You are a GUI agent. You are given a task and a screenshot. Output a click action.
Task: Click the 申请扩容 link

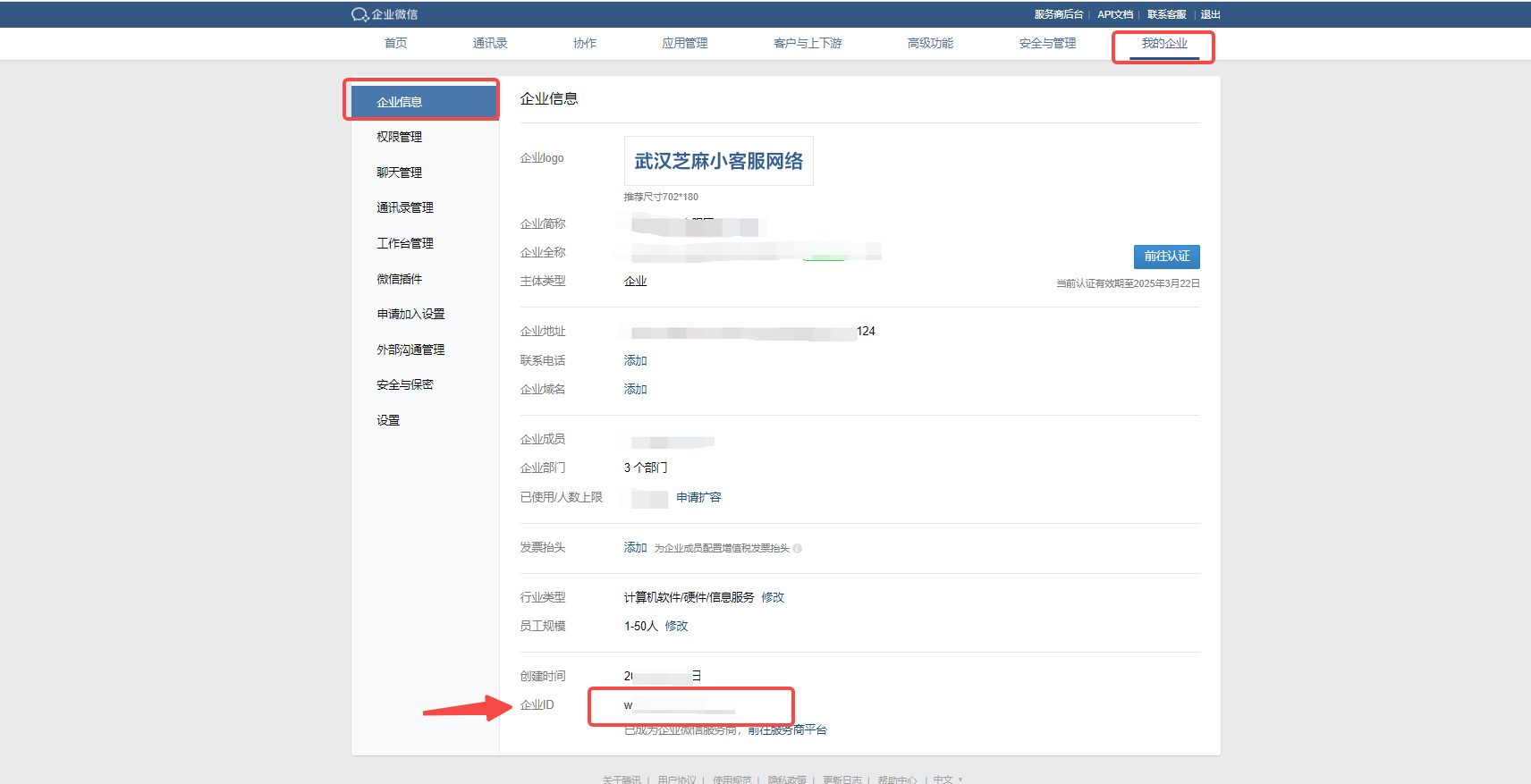[698, 497]
